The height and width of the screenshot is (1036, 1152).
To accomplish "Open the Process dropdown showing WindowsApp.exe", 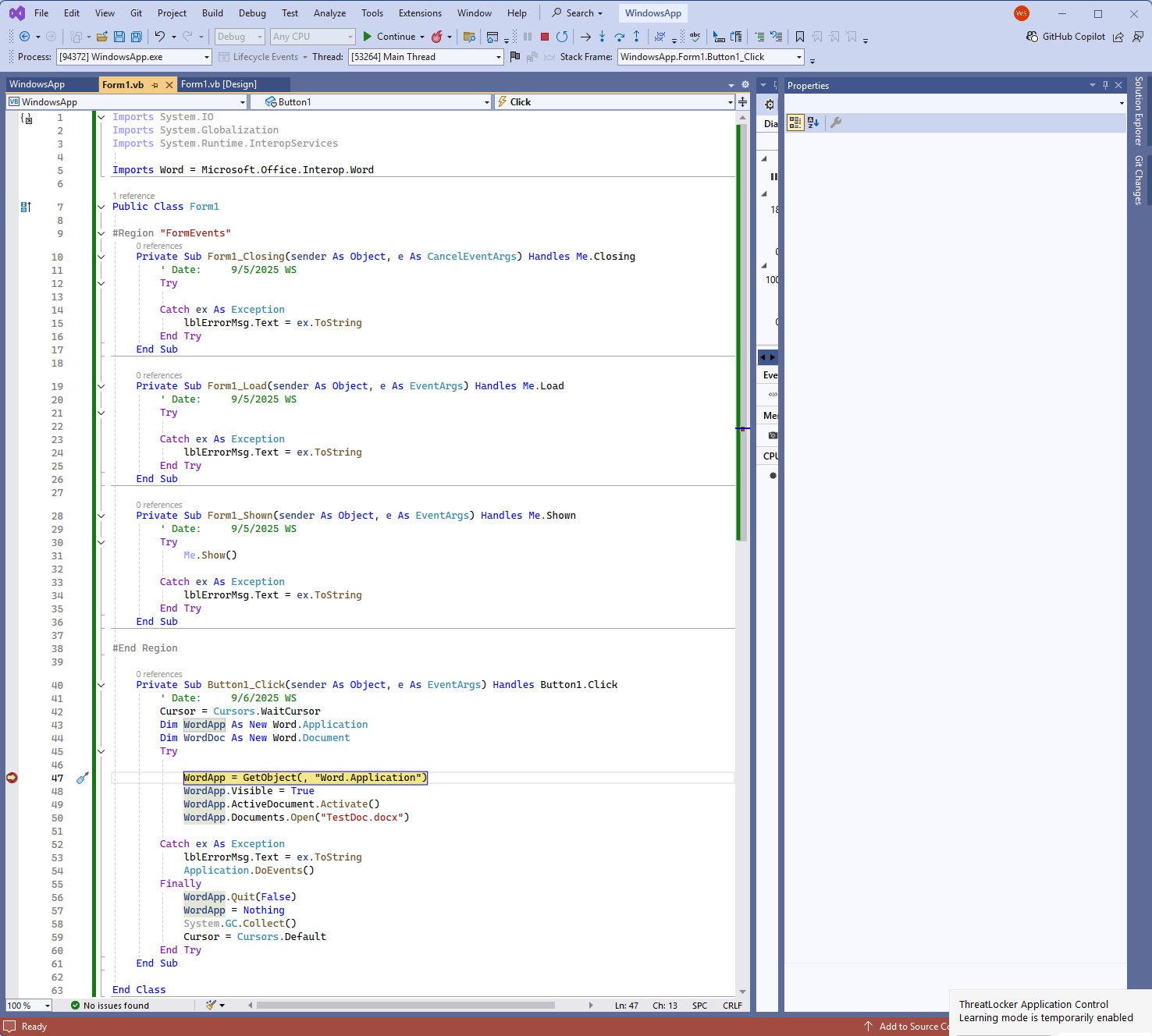I will click(207, 57).
